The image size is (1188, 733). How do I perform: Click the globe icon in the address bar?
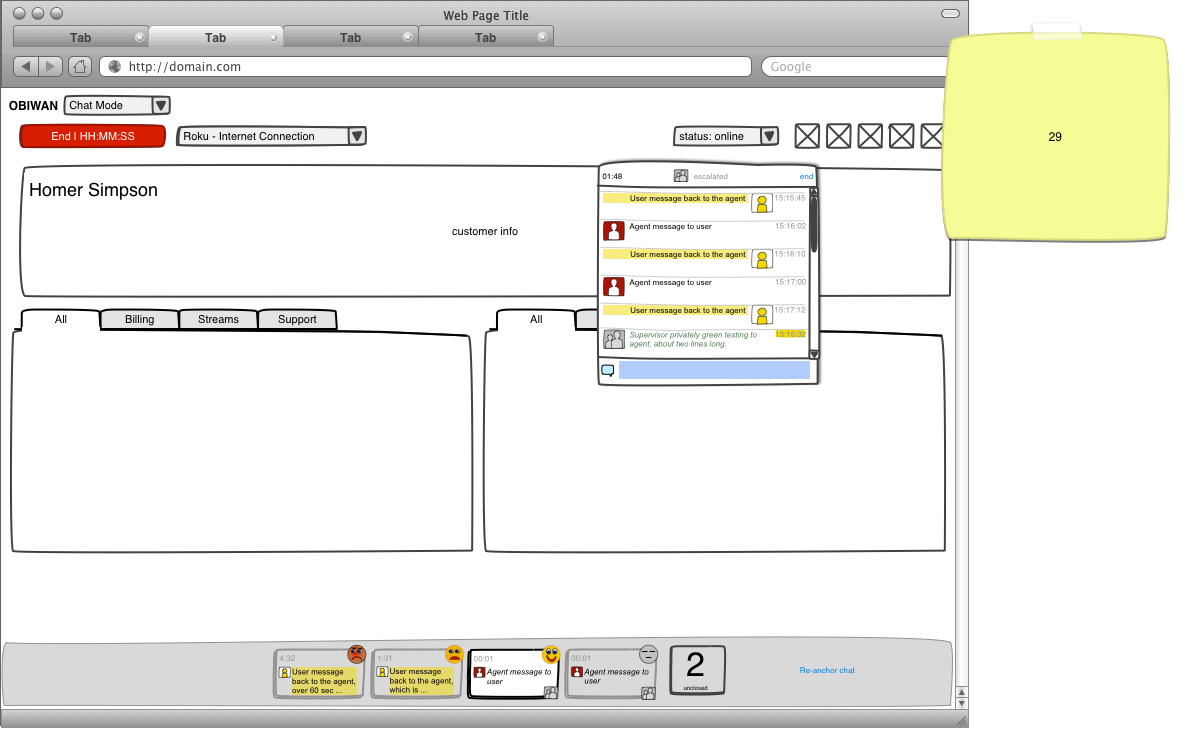pyautogui.click(x=115, y=67)
